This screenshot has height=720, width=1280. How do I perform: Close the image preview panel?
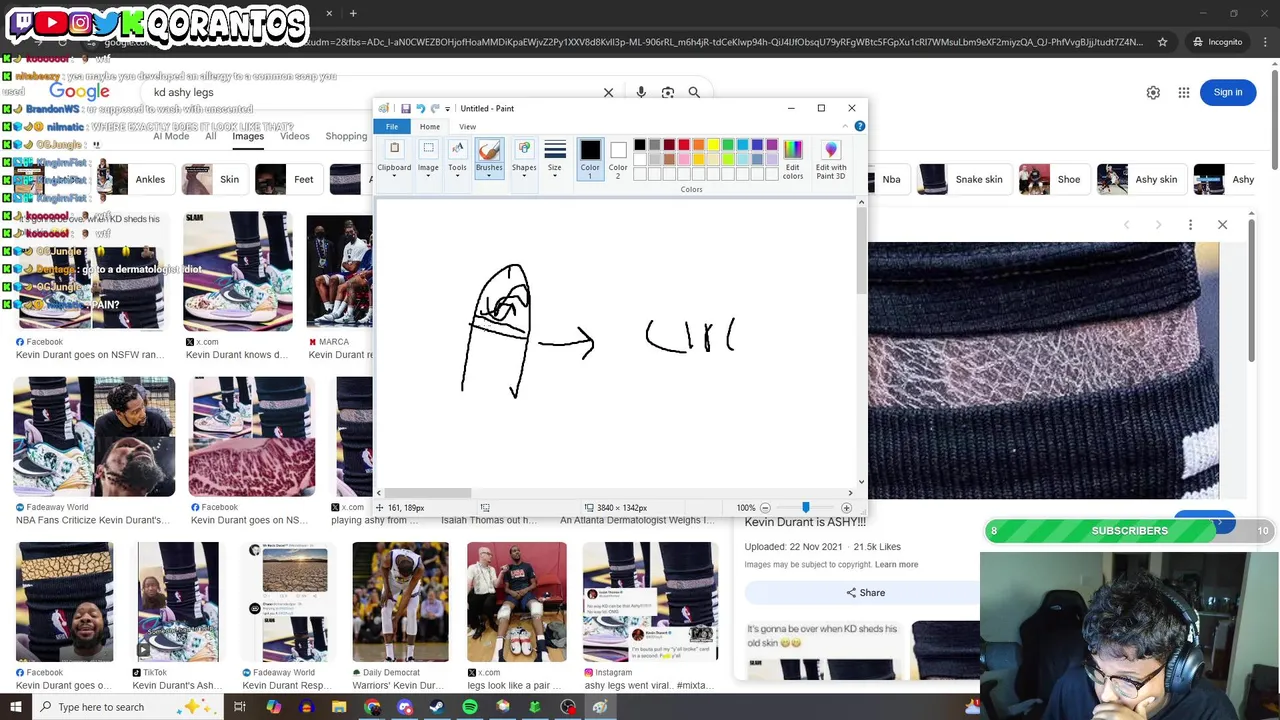coord(1222,224)
